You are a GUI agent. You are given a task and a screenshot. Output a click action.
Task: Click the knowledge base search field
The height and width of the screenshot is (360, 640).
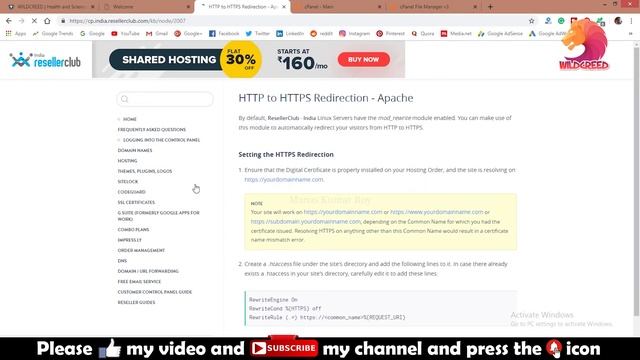165,99
